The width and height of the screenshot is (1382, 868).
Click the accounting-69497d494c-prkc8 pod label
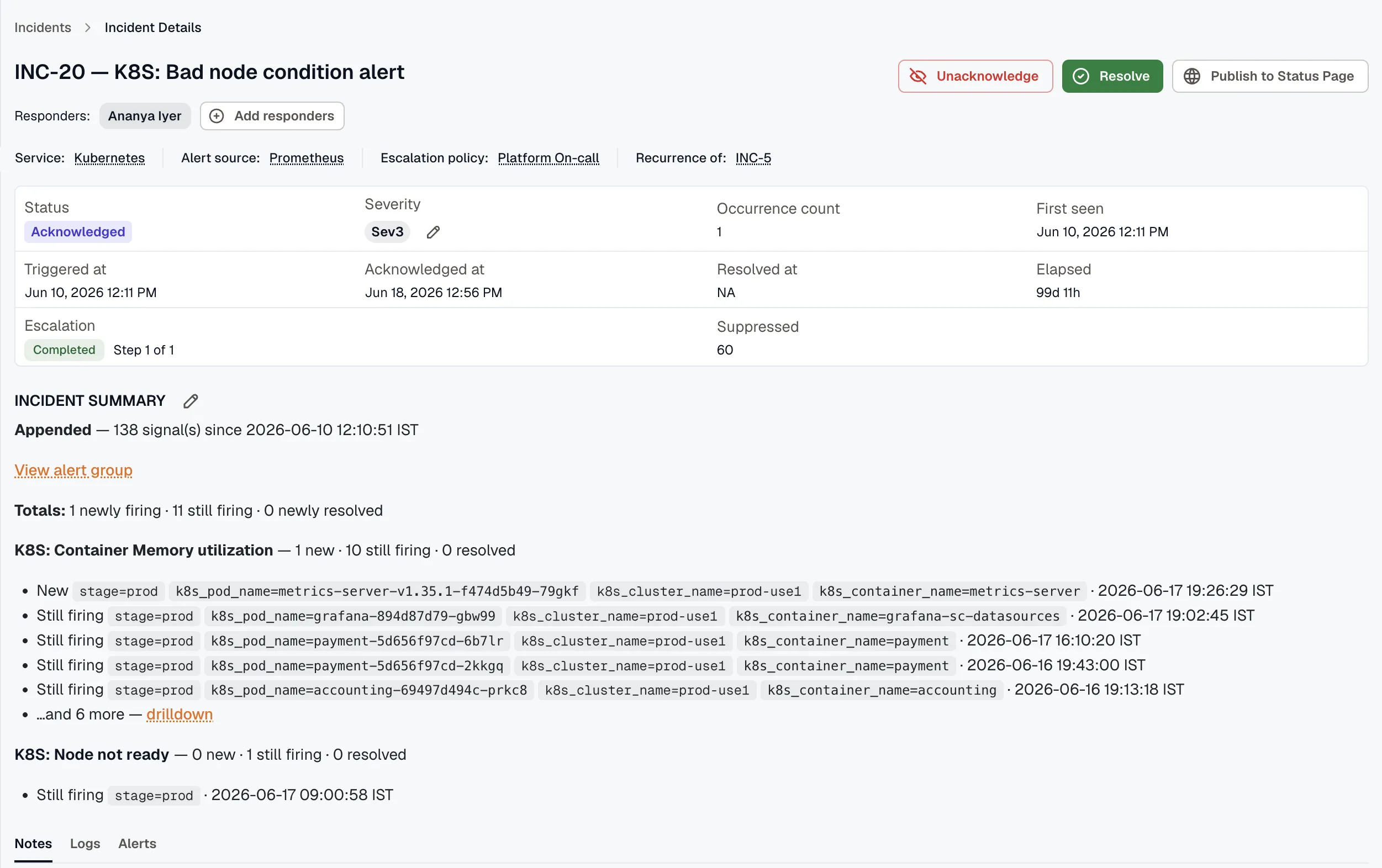coord(369,690)
